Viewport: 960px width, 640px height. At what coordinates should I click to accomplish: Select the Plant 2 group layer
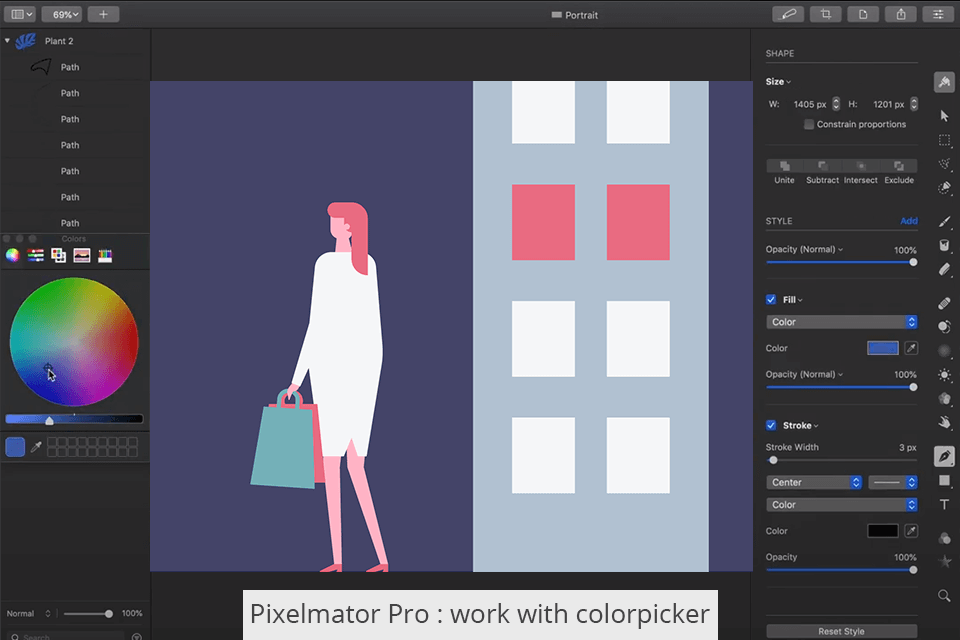75,41
